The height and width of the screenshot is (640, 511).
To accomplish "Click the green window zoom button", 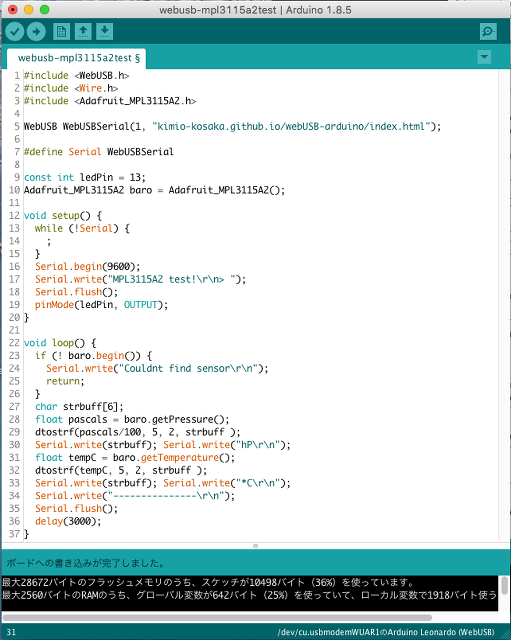I will (x=45, y=9).
